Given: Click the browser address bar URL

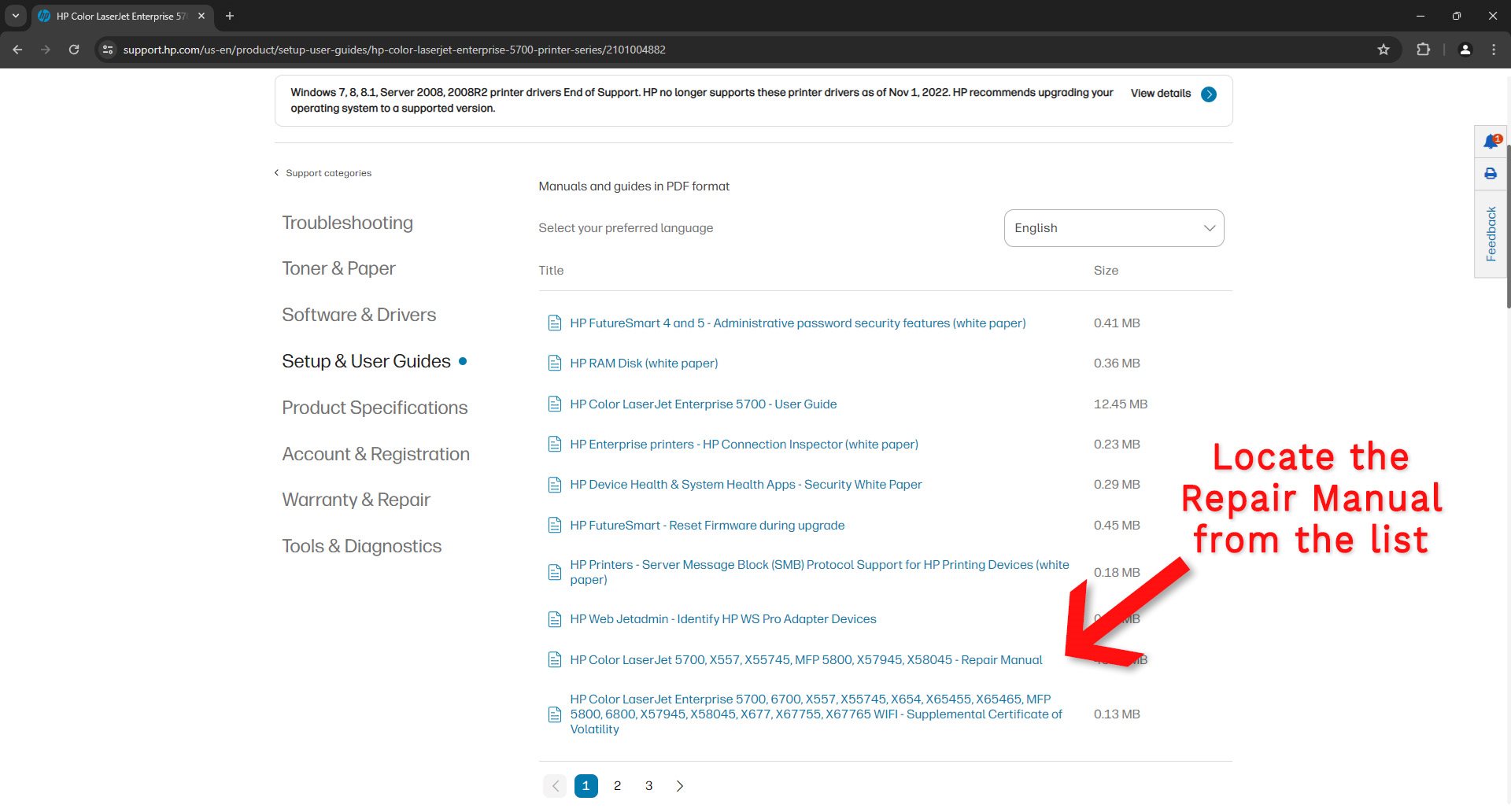Looking at the screenshot, I should pos(393,50).
